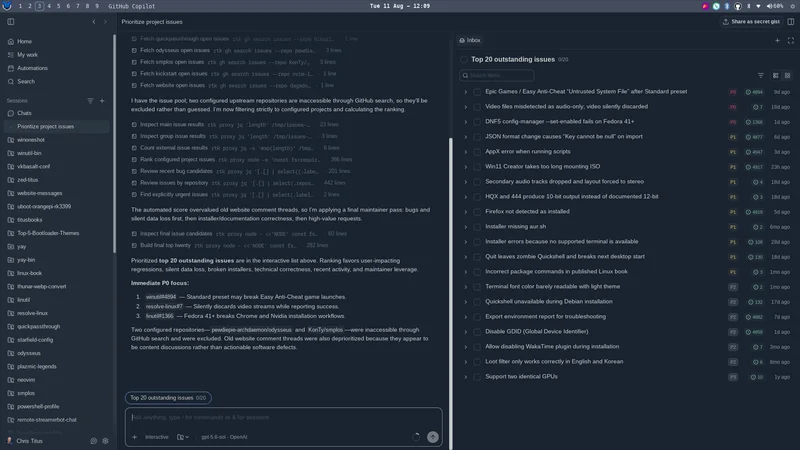
Task: Change the gpt model selector
Action: tap(224, 437)
